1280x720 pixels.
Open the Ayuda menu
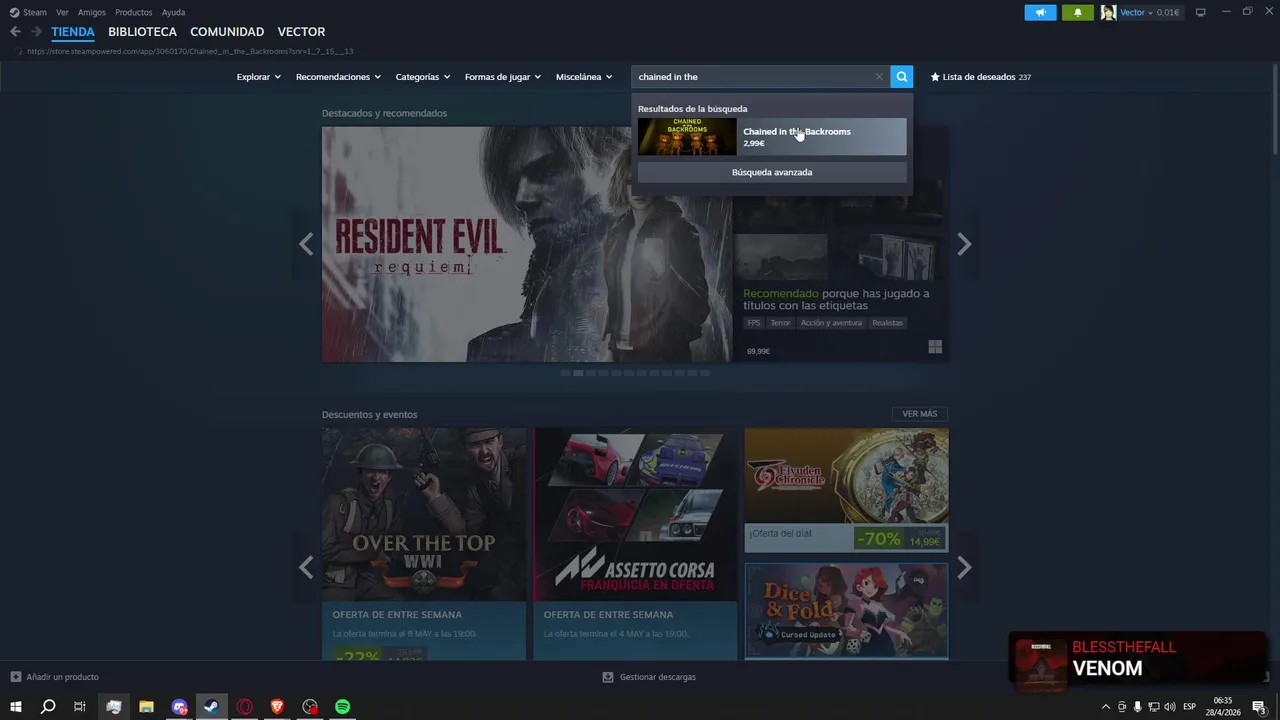point(173,12)
